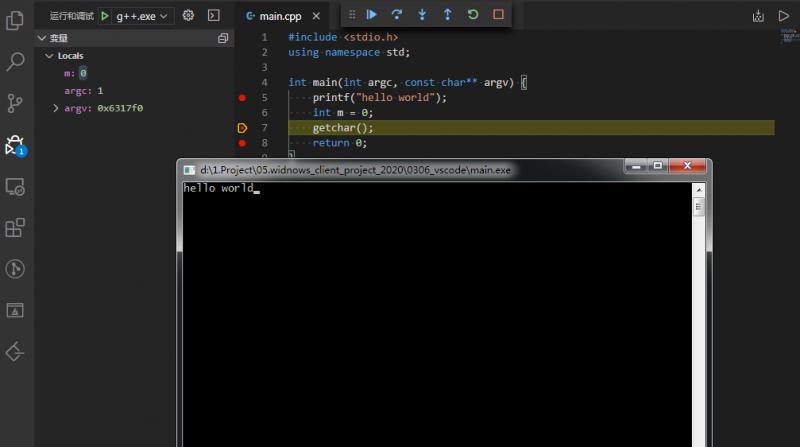Click the getchar() call on line 7
The width and height of the screenshot is (800, 447).
pyautogui.click(x=343, y=128)
